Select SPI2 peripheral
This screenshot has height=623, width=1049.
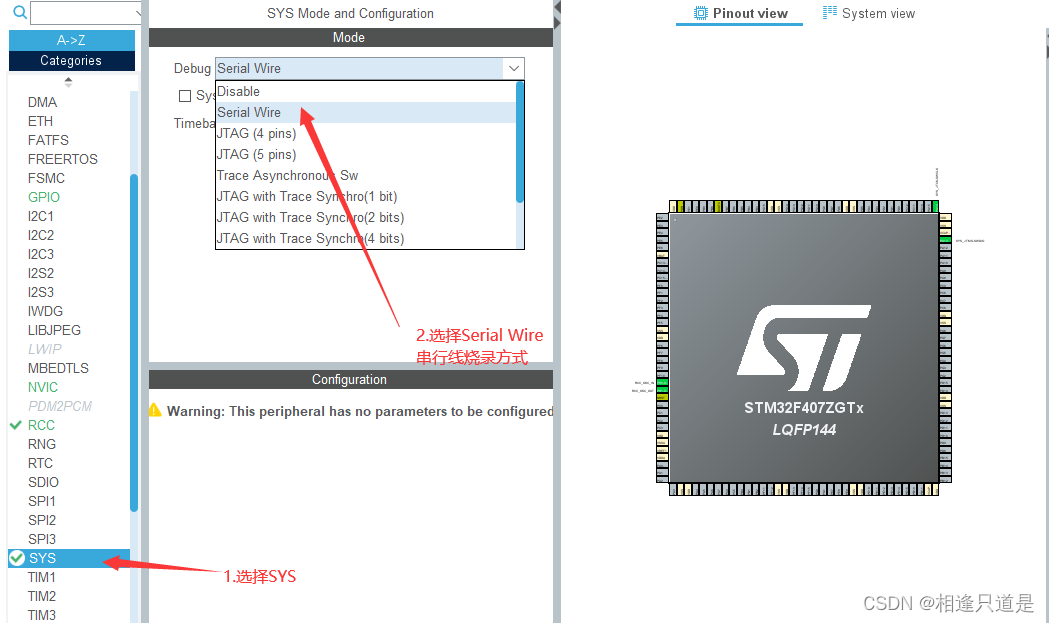pyautogui.click(x=41, y=520)
